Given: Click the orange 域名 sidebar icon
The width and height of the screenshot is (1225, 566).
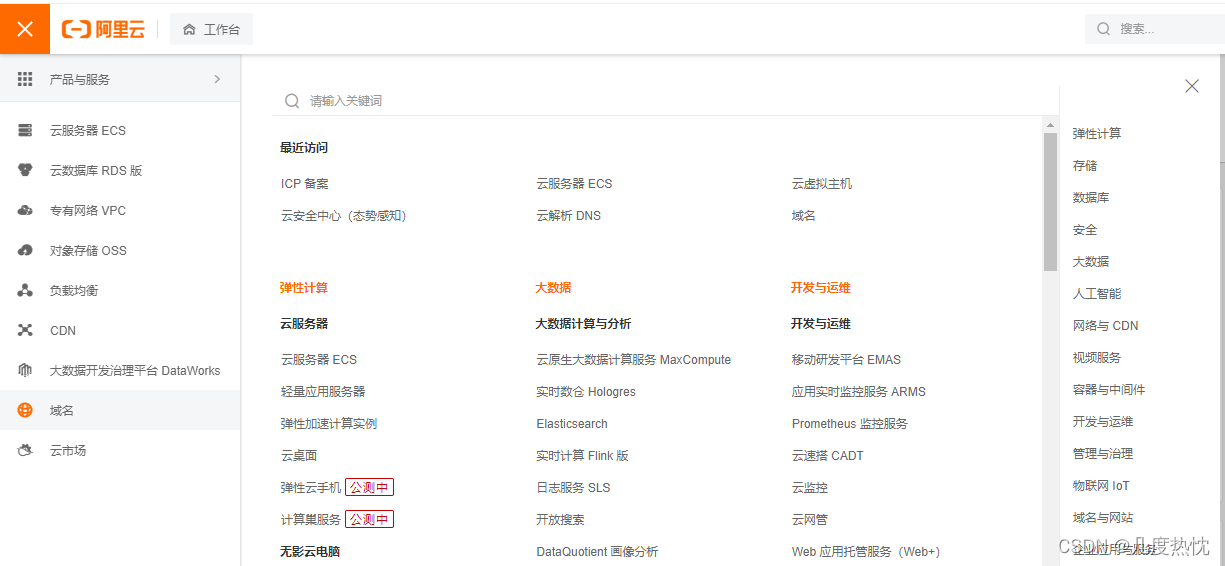Looking at the screenshot, I should tap(26, 410).
